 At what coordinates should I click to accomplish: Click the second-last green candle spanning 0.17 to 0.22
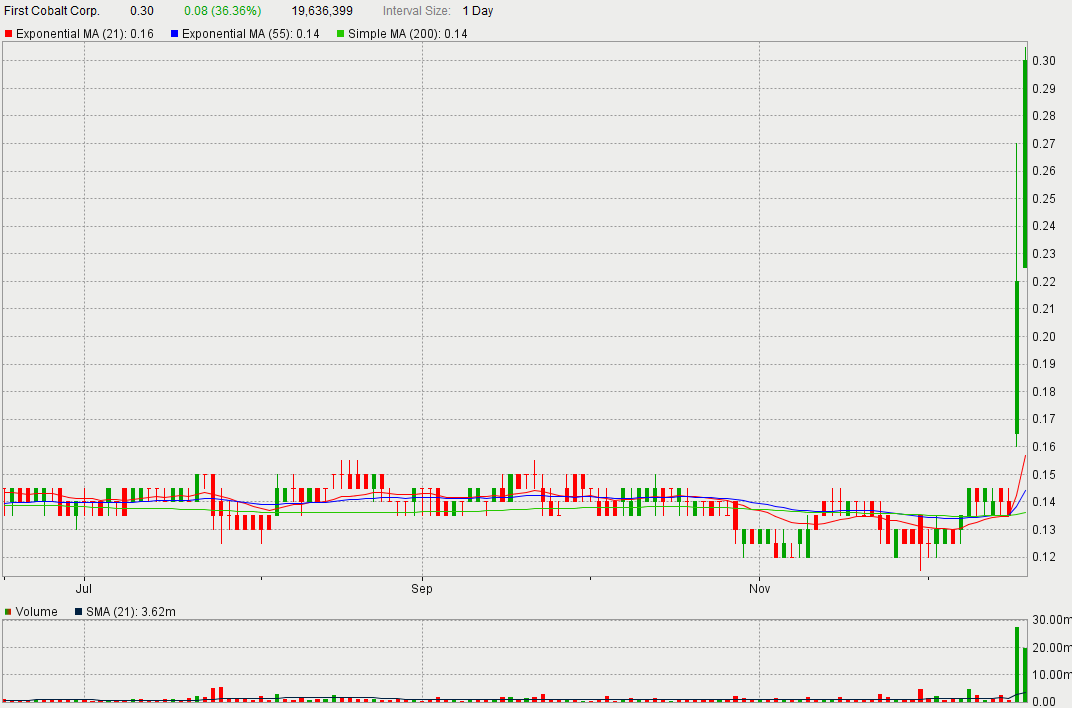point(1017,357)
